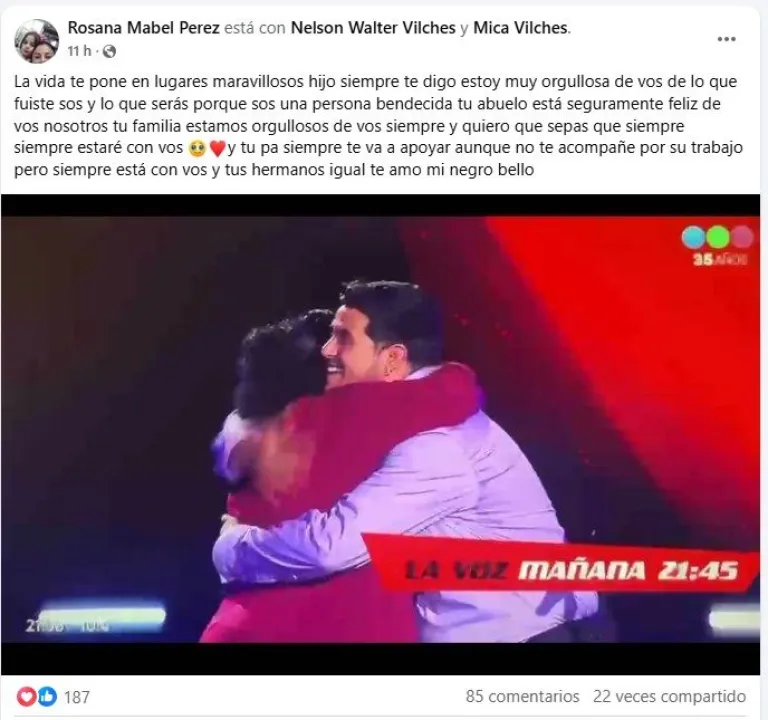Image resolution: width=768 pixels, height=720 pixels.
Task: Open Rosana Mabel Perez's profile link
Action: [143, 28]
